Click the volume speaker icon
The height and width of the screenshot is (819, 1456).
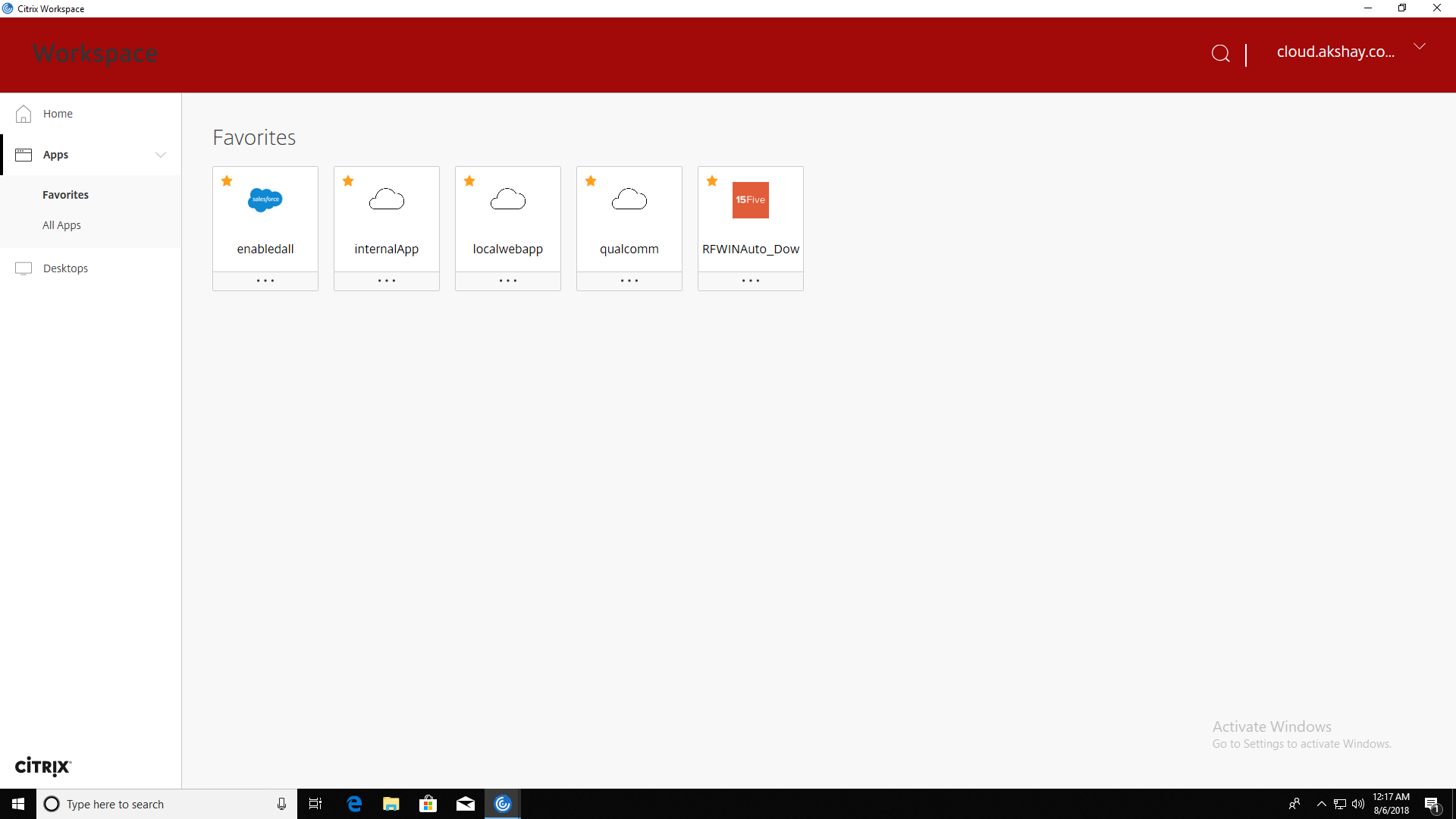1358,804
